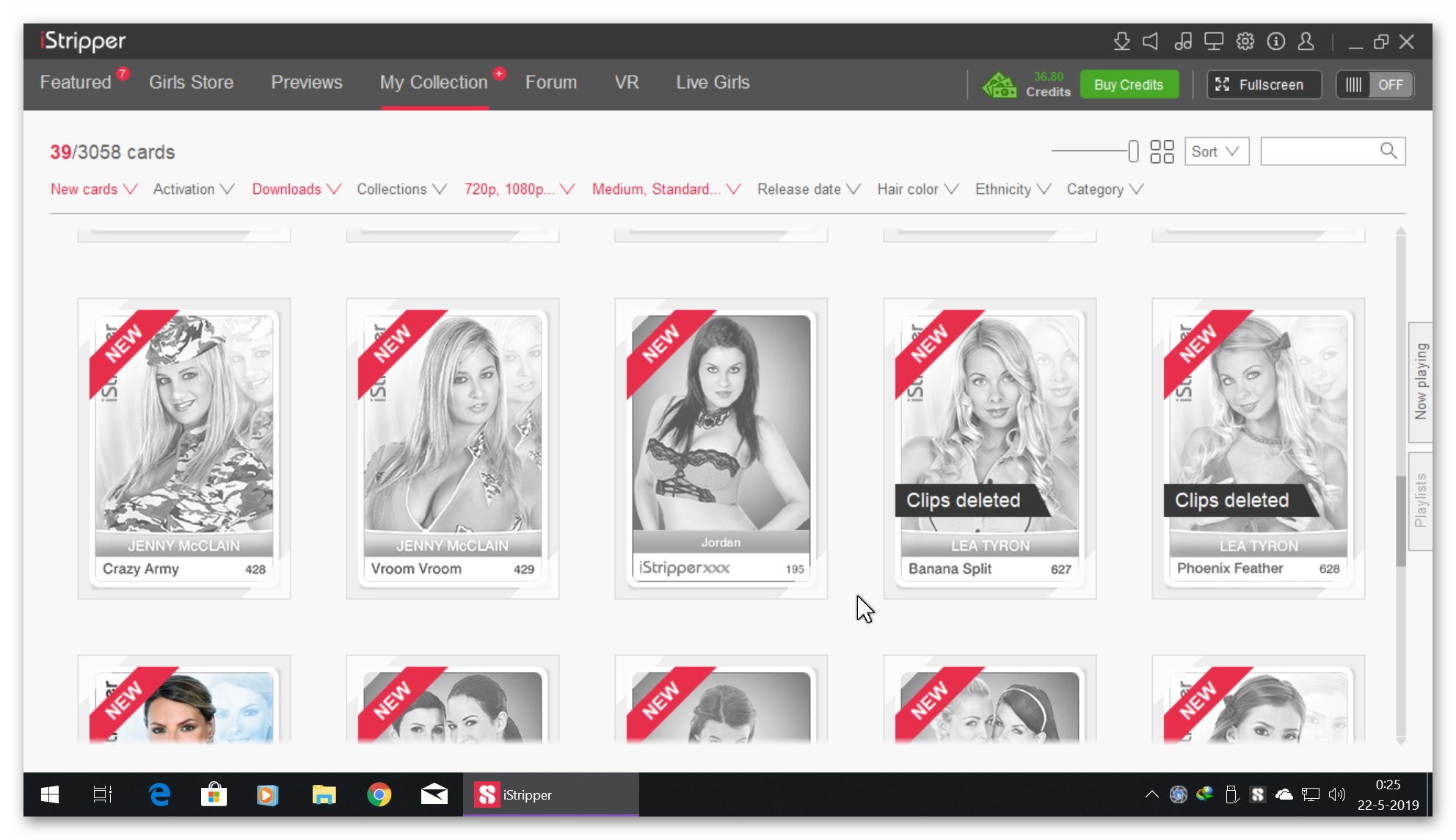Switch to grid view icon
1456x840 pixels.
(1162, 152)
